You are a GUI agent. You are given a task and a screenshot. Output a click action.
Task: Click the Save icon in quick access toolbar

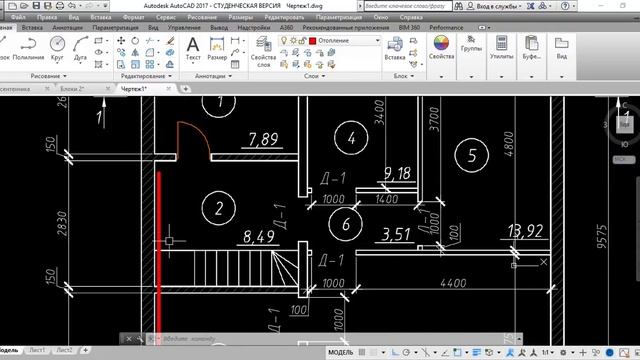(x=36, y=6)
